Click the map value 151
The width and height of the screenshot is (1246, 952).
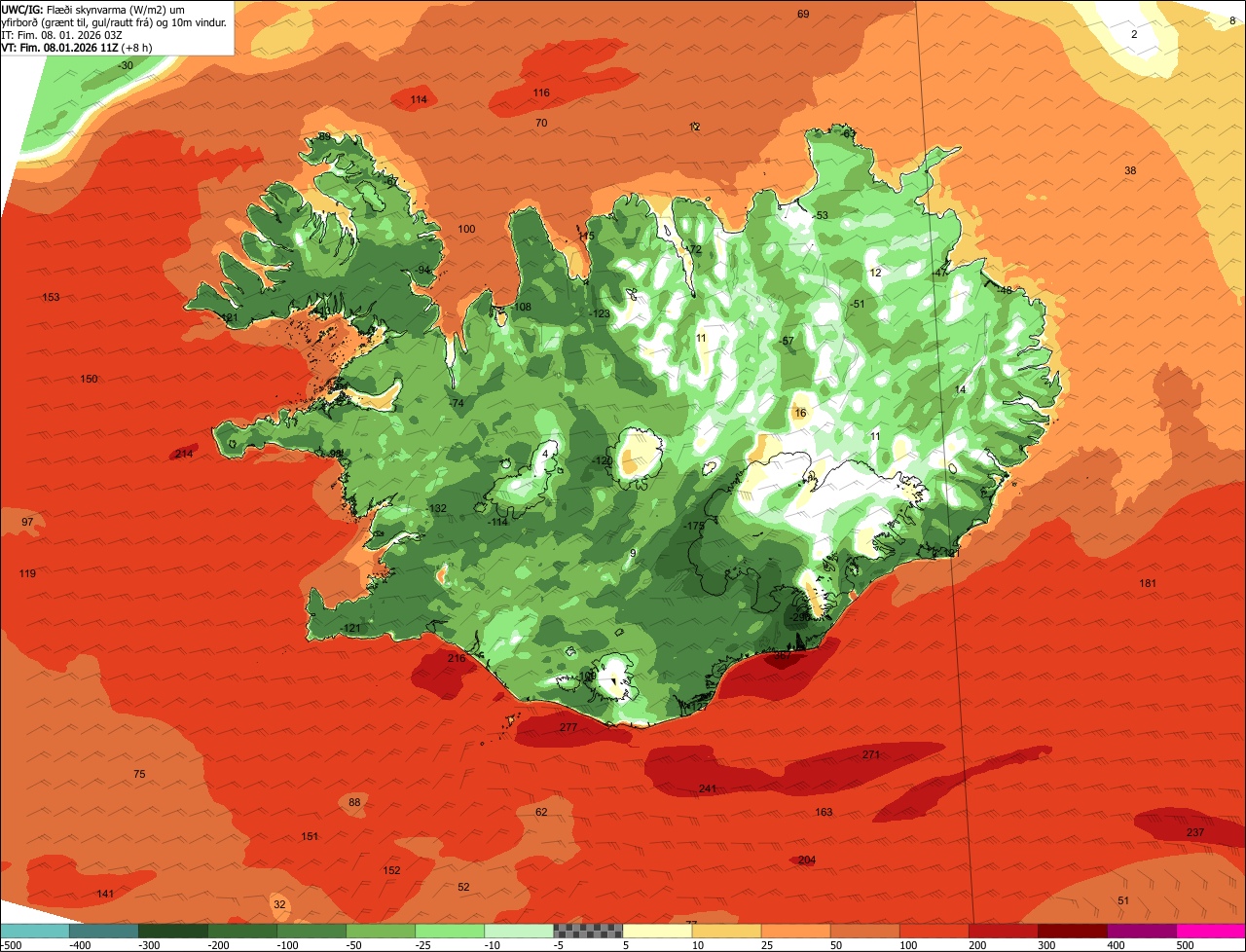coord(310,837)
